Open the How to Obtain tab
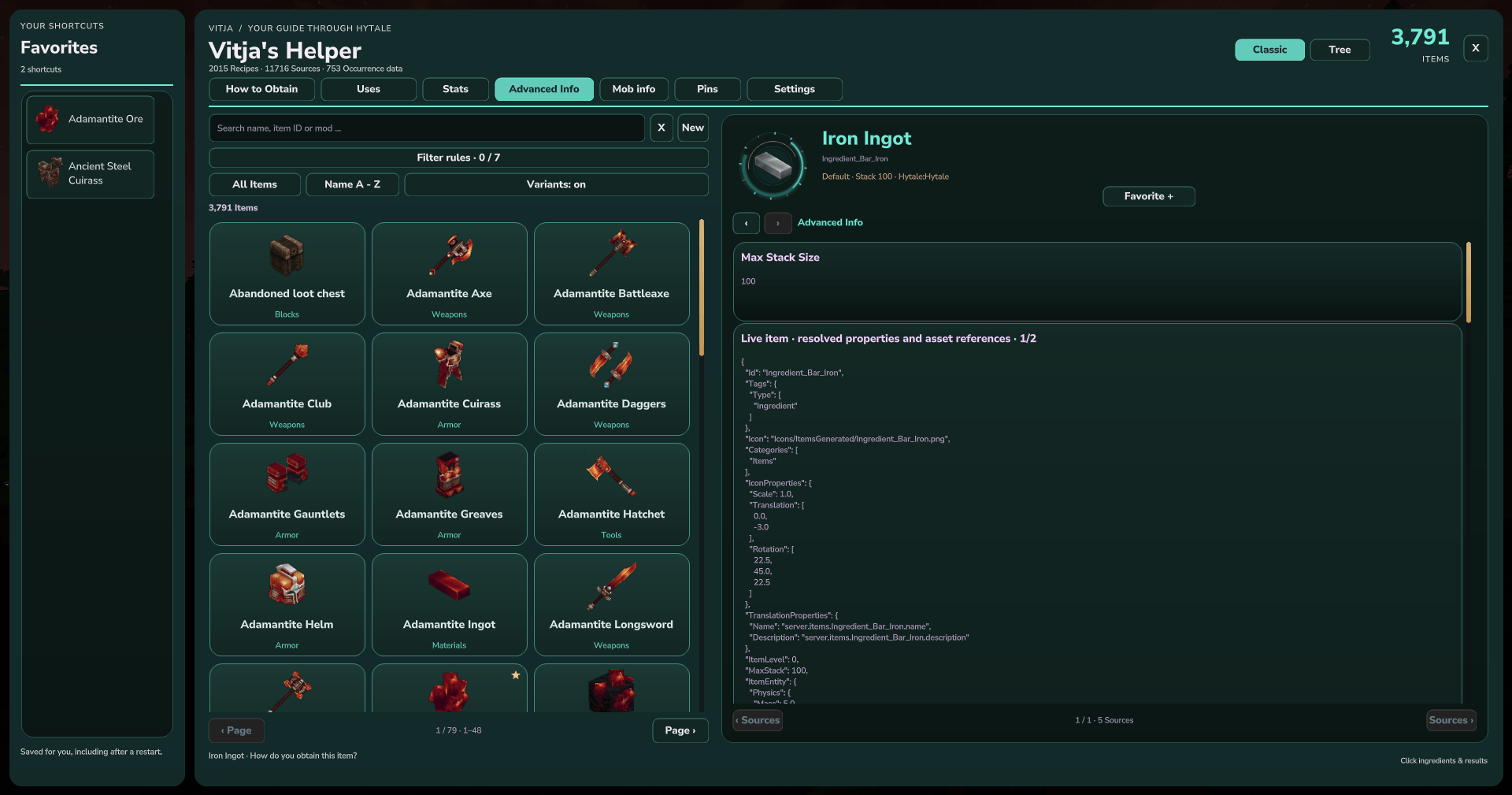This screenshot has height=795, width=1512. [x=261, y=89]
